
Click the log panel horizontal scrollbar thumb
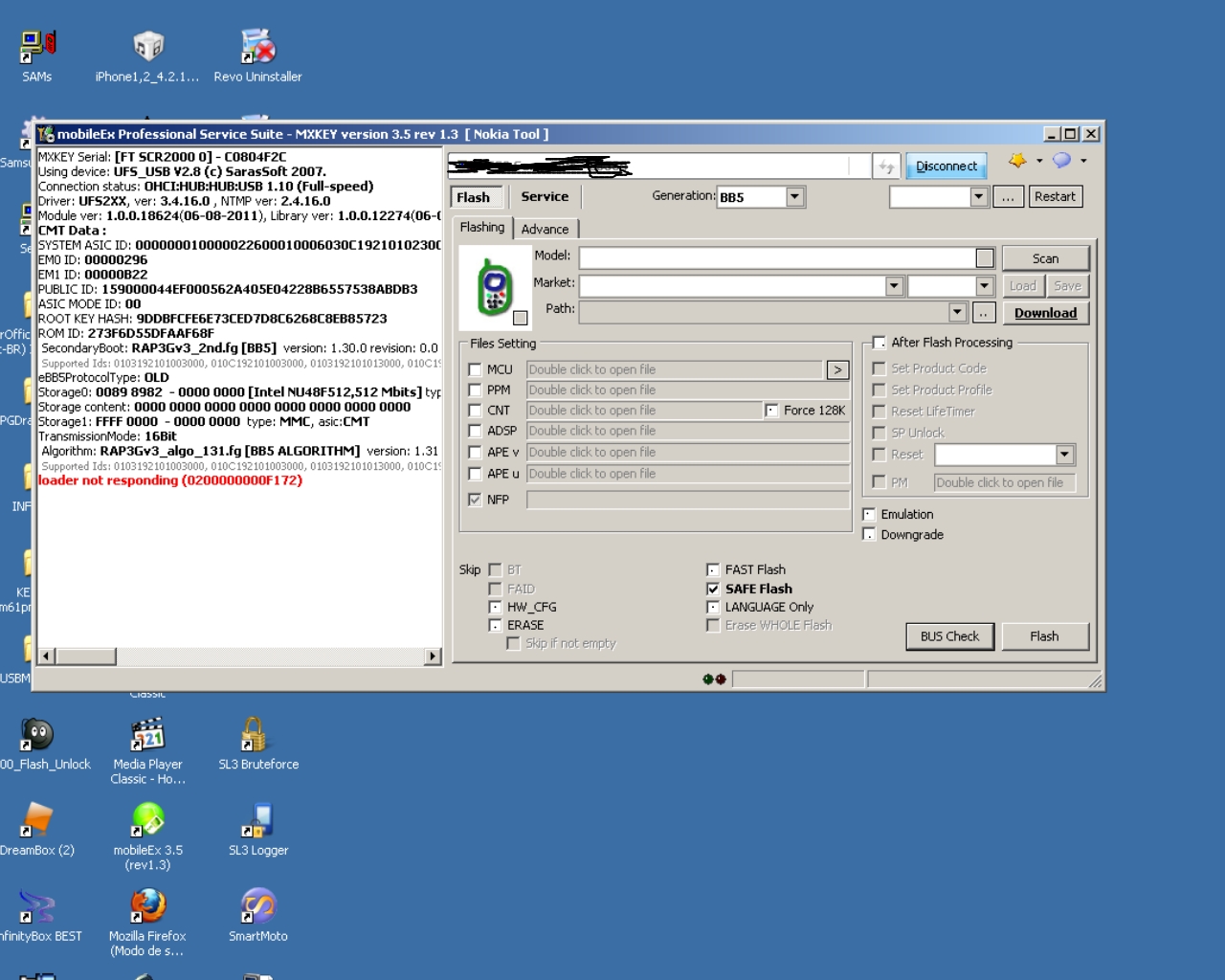point(85,657)
